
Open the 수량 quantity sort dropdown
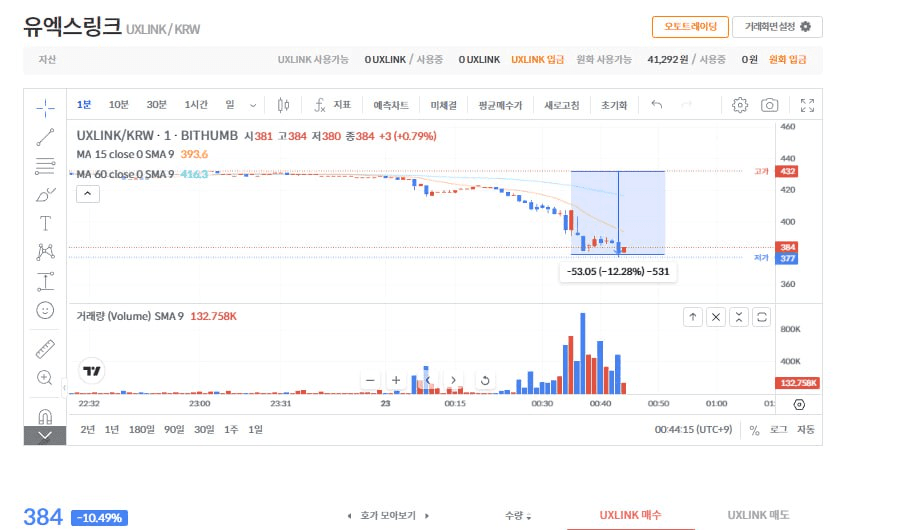point(518,516)
